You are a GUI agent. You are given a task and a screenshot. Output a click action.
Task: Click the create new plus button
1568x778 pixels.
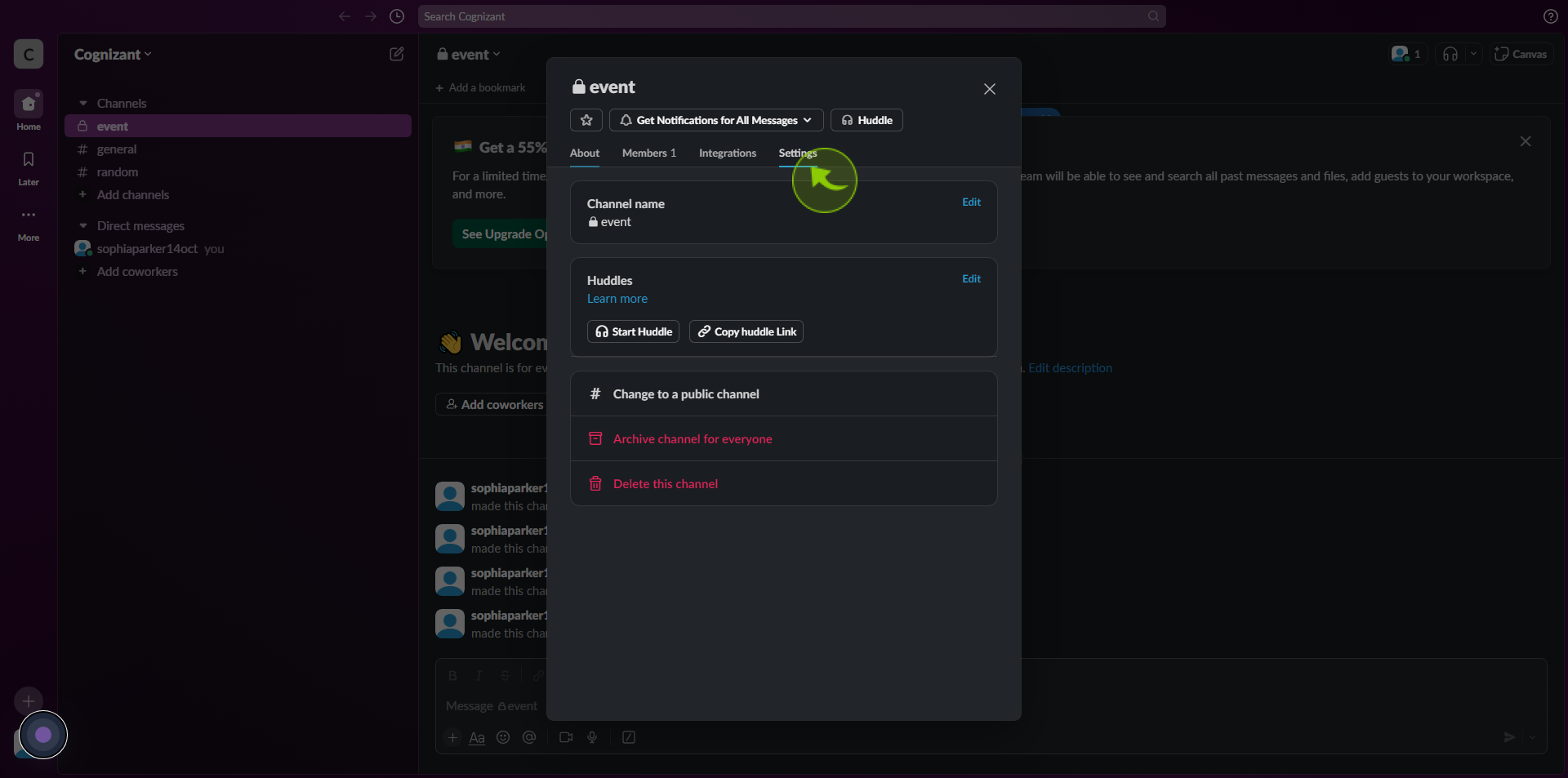pyautogui.click(x=29, y=701)
